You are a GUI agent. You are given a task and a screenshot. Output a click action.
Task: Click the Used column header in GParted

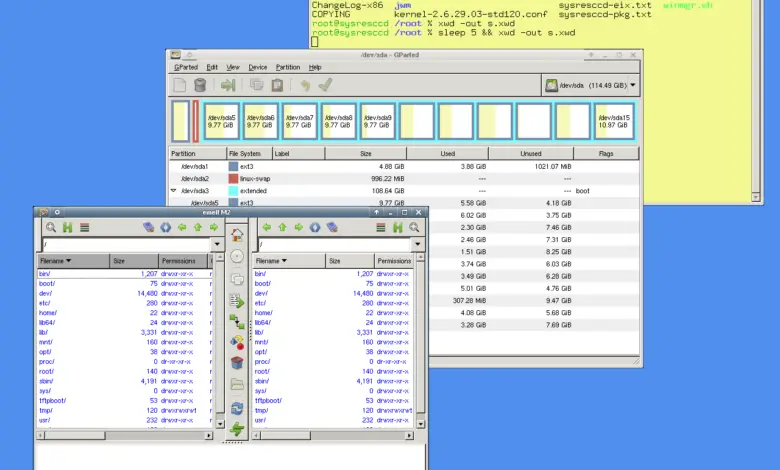coord(448,154)
